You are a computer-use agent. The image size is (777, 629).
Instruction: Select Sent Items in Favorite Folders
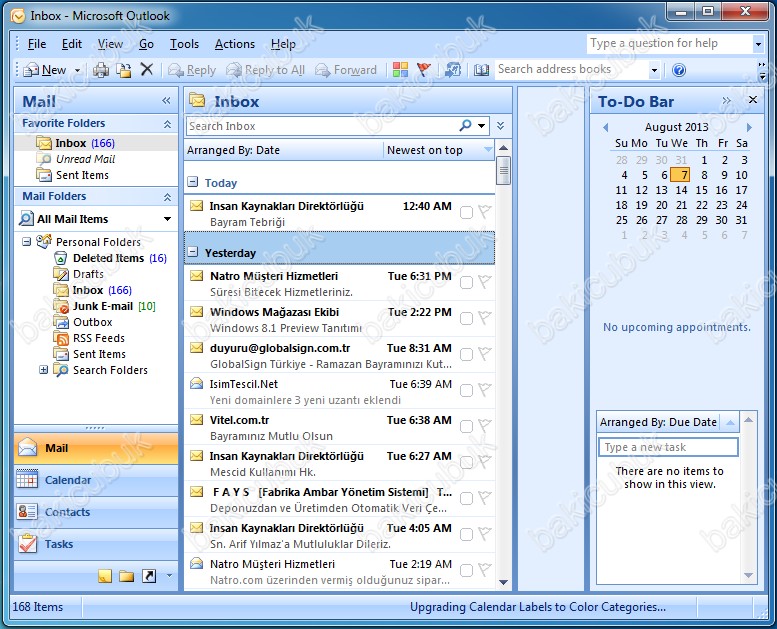pyautogui.click(x=82, y=175)
